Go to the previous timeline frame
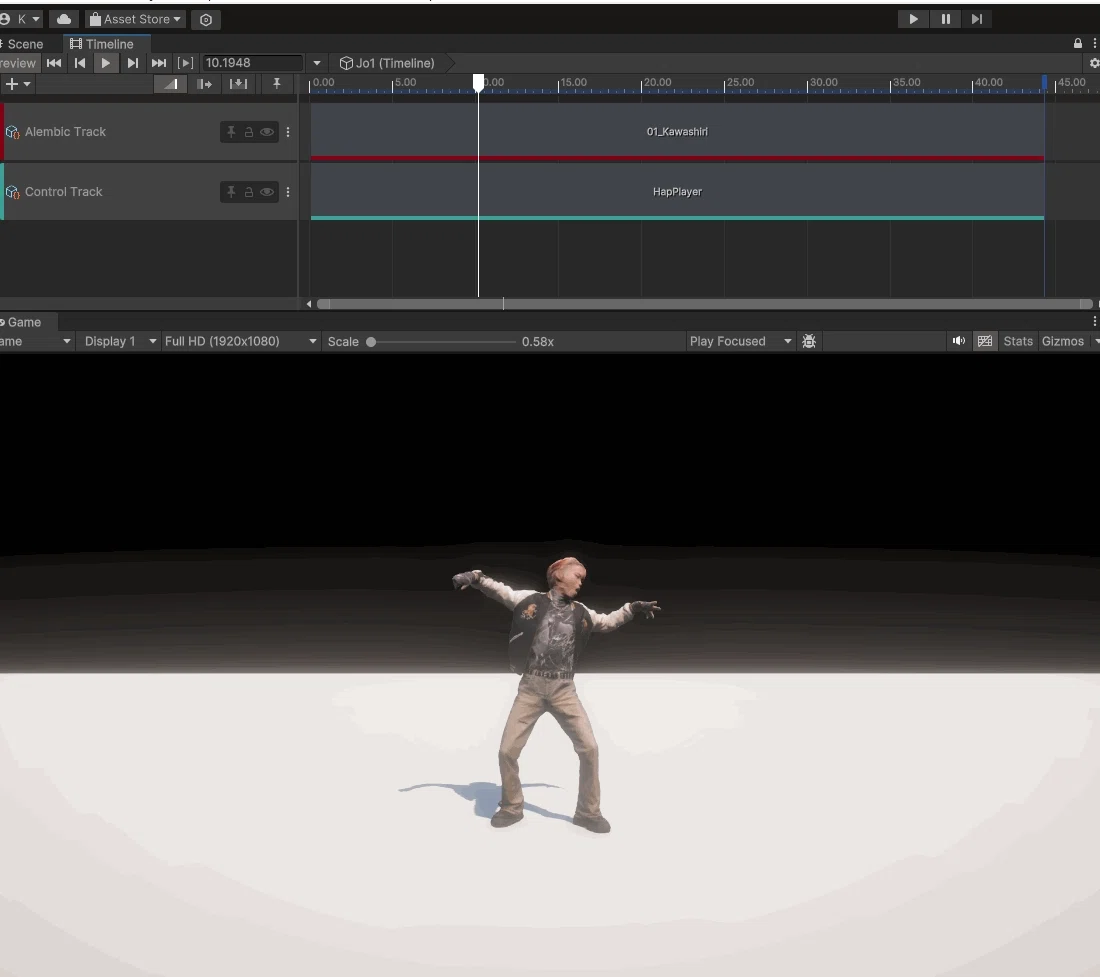The image size is (1100, 977). click(80, 63)
